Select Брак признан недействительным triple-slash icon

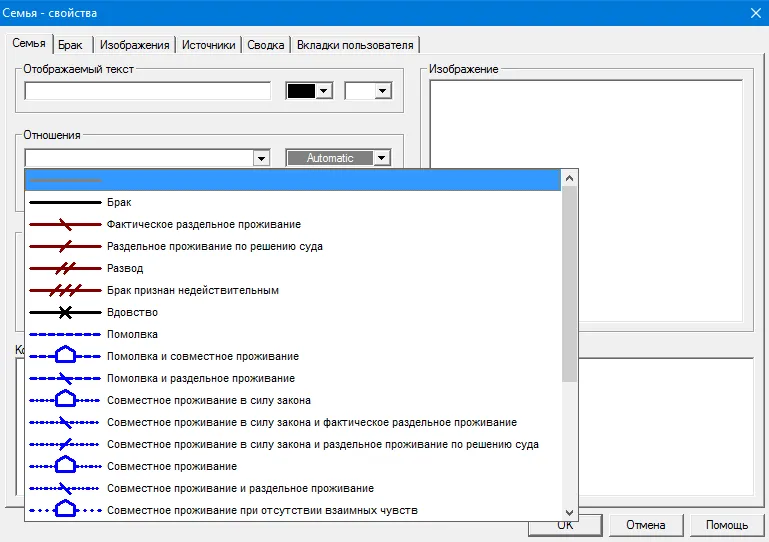point(65,290)
